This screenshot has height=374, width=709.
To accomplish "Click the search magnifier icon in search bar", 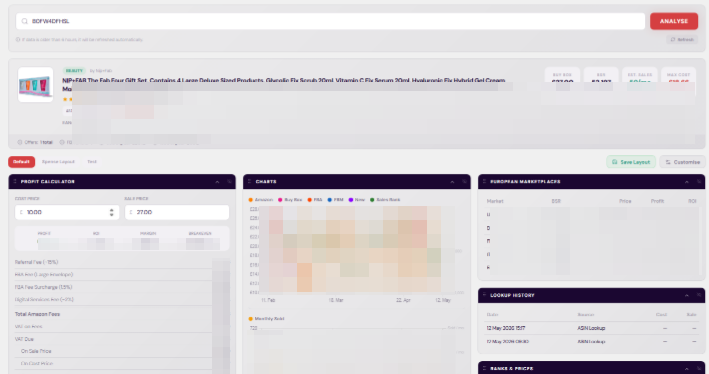I will click(24, 21).
